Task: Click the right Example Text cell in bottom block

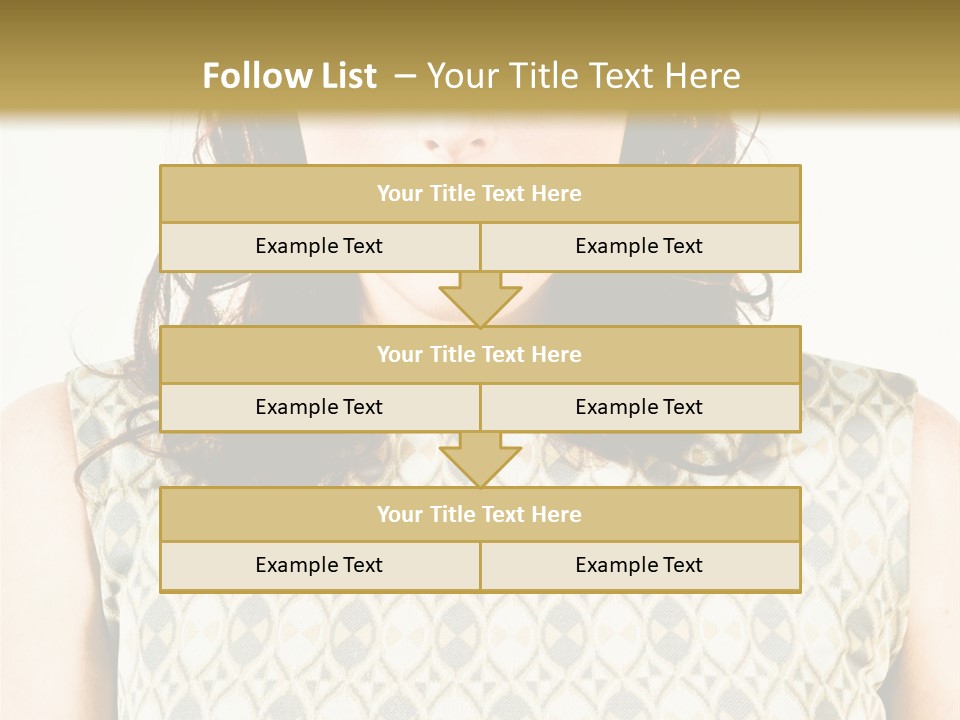Action: tap(640, 566)
